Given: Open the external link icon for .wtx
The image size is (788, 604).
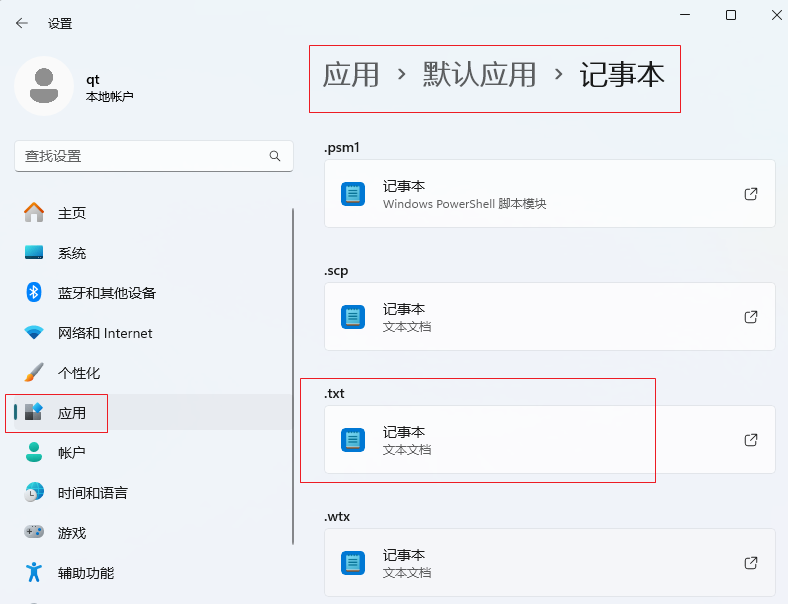Looking at the screenshot, I should click(x=751, y=563).
